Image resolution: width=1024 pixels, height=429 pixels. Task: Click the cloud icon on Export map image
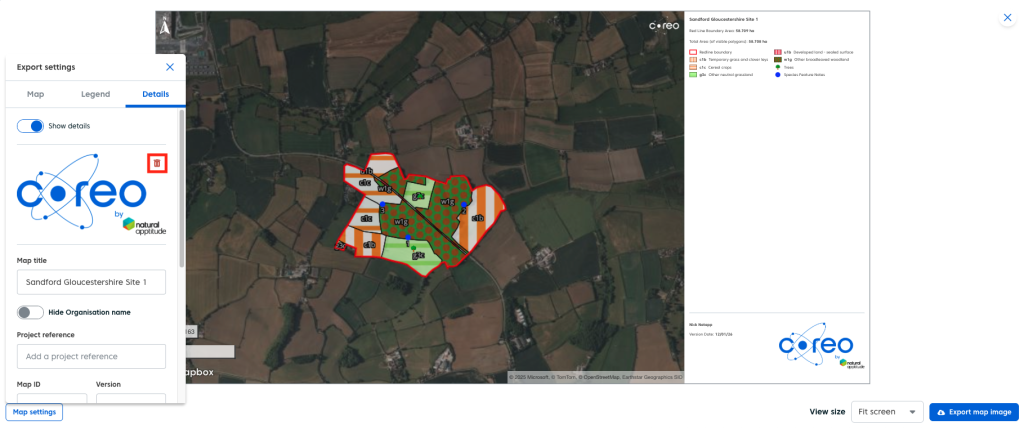pos(941,412)
